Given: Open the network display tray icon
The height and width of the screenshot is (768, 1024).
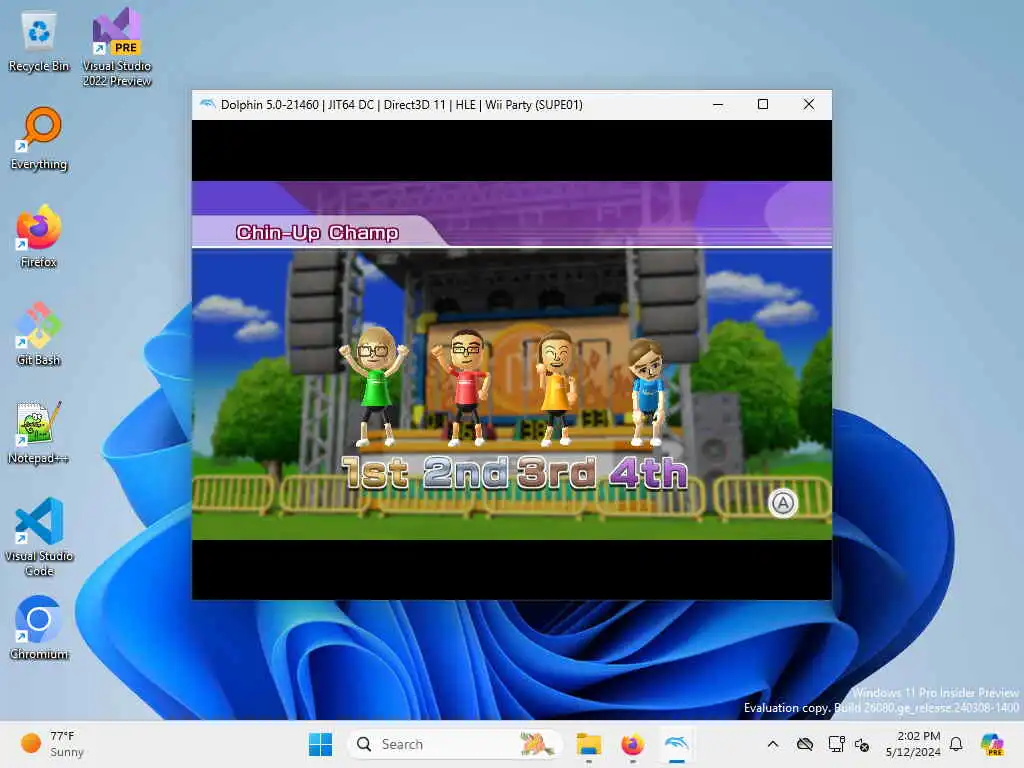Looking at the screenshot, I should [x=836, y=744].
